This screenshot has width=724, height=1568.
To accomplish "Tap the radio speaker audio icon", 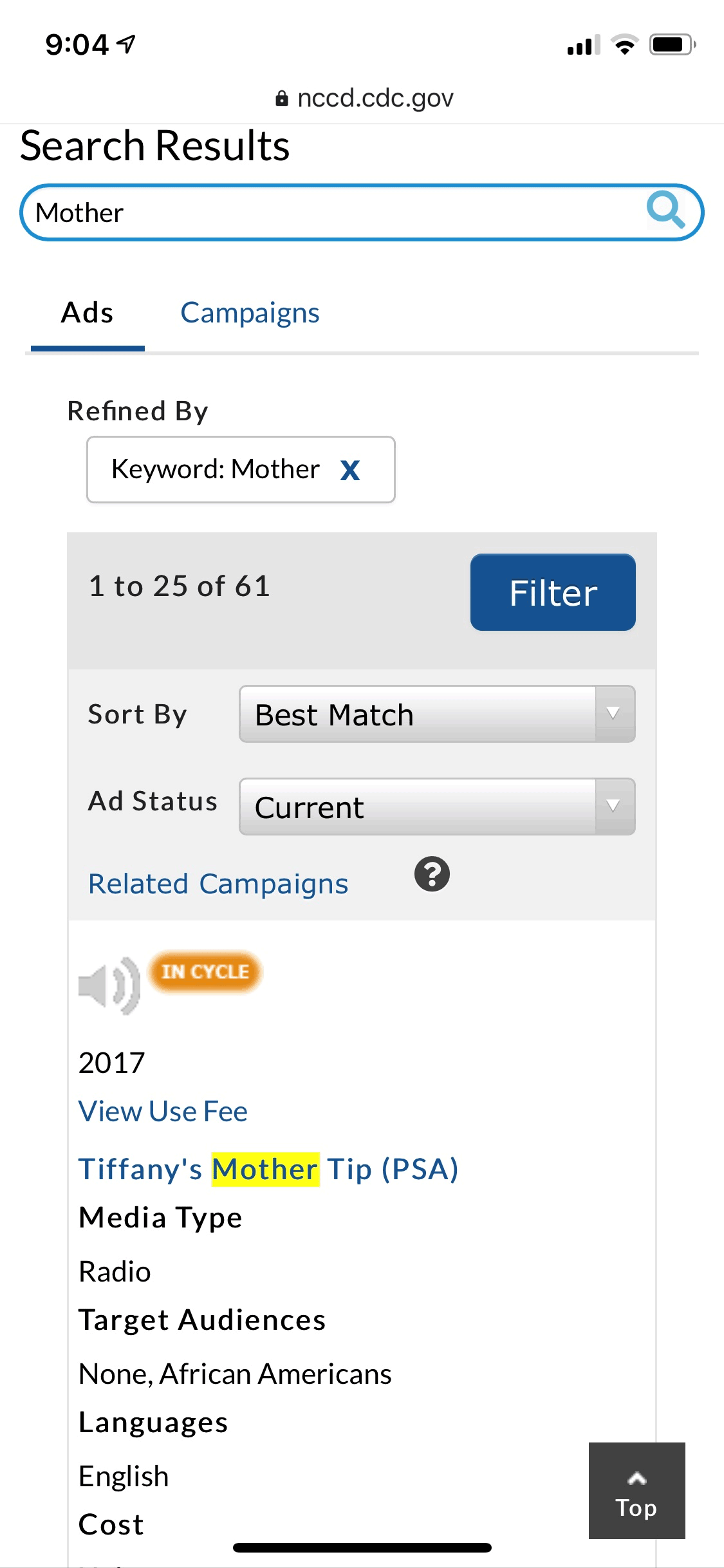I will click(x=109, y=985).
